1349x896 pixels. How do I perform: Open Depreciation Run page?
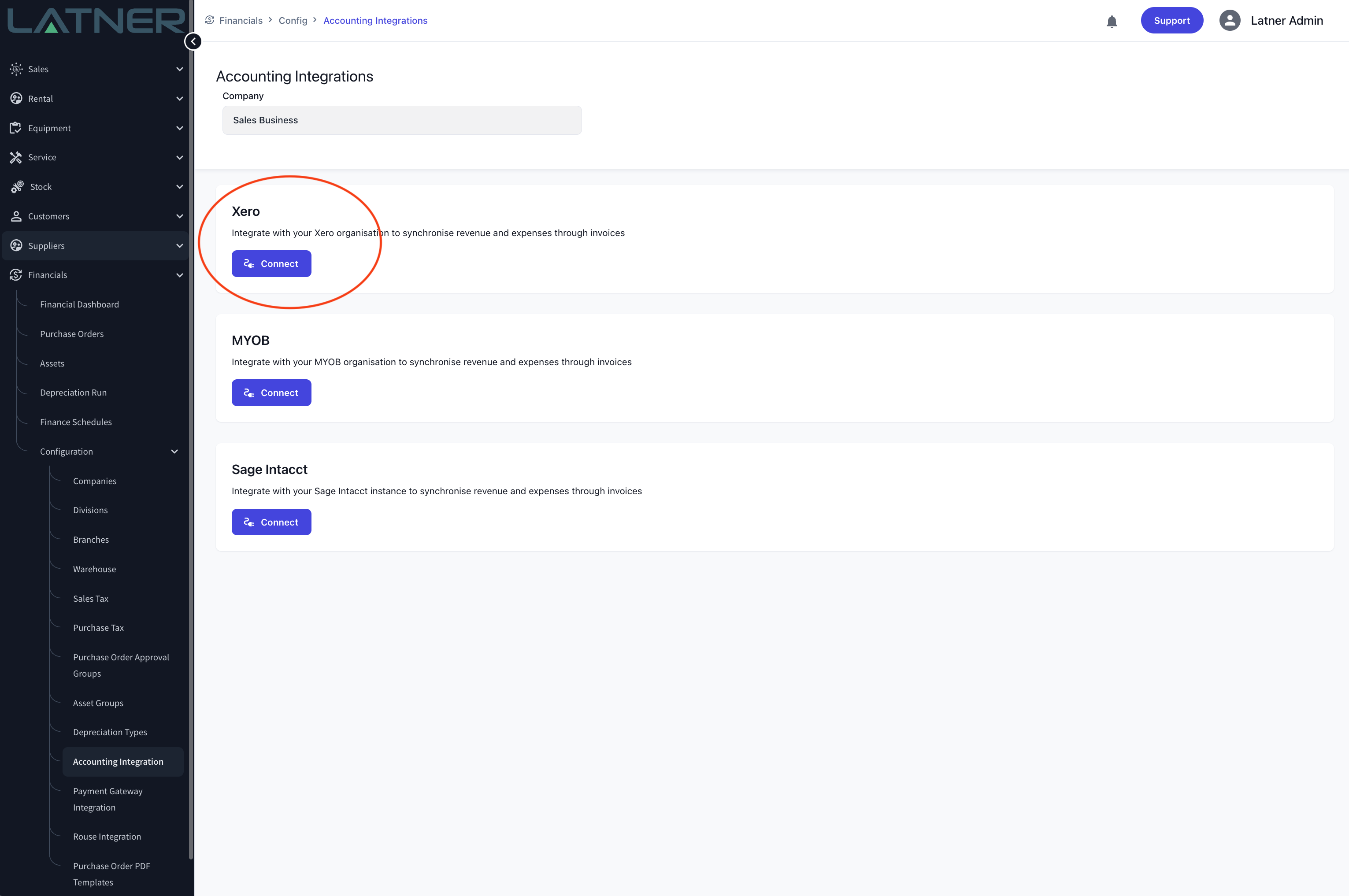[73, 392]
